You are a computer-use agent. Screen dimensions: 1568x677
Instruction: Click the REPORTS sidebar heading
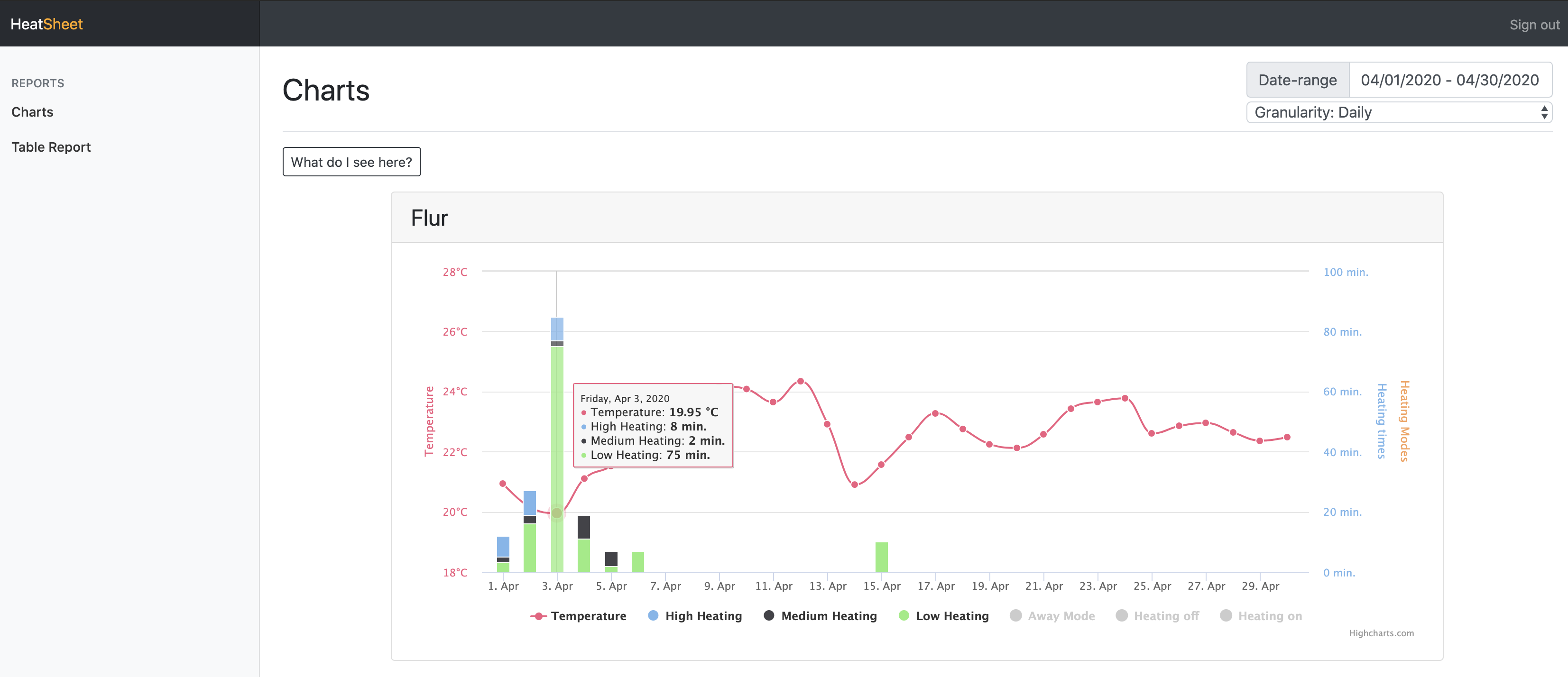click(x=38, y=83)
